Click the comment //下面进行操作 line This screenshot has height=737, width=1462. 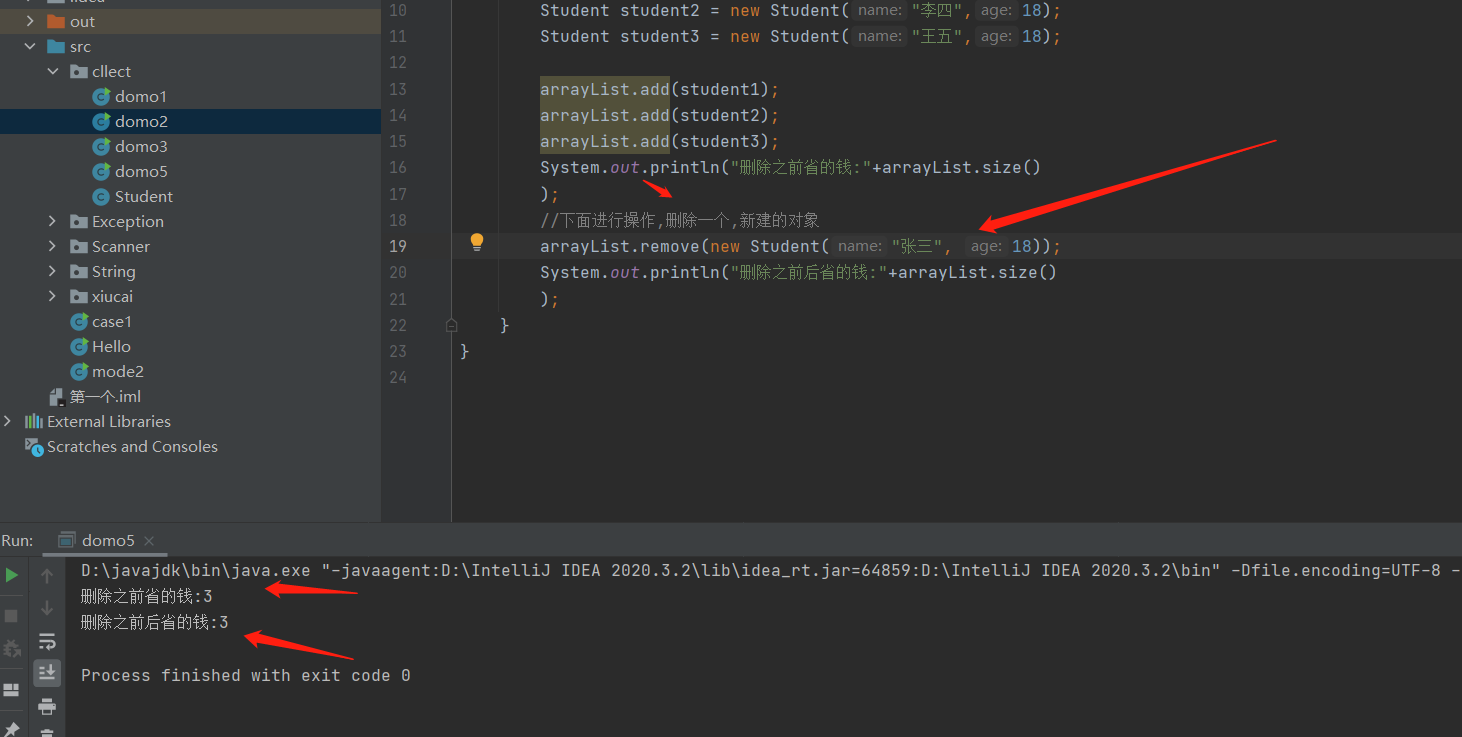pos(680,220)
